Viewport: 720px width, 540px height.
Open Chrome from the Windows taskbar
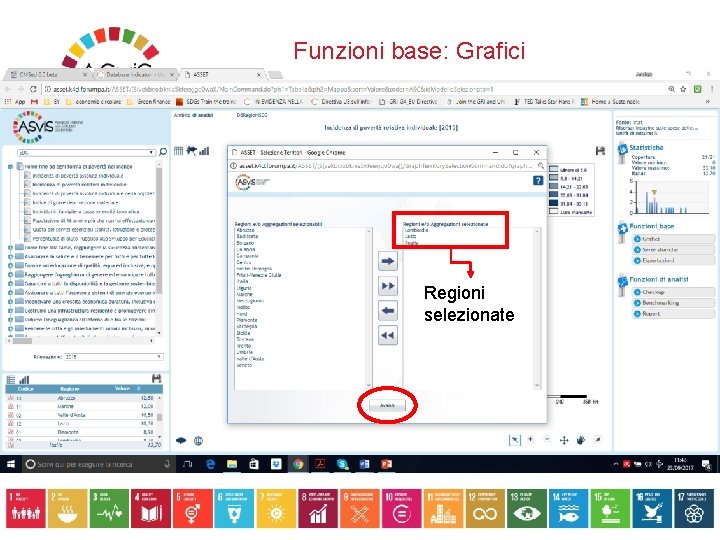coord(298,464)
